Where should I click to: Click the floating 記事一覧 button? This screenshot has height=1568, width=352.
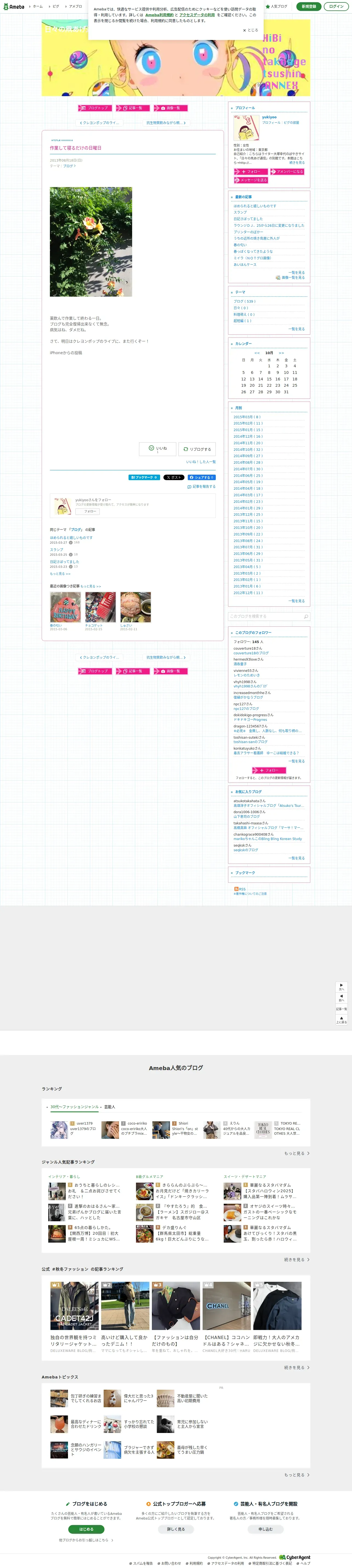[x=342, y=1009]
